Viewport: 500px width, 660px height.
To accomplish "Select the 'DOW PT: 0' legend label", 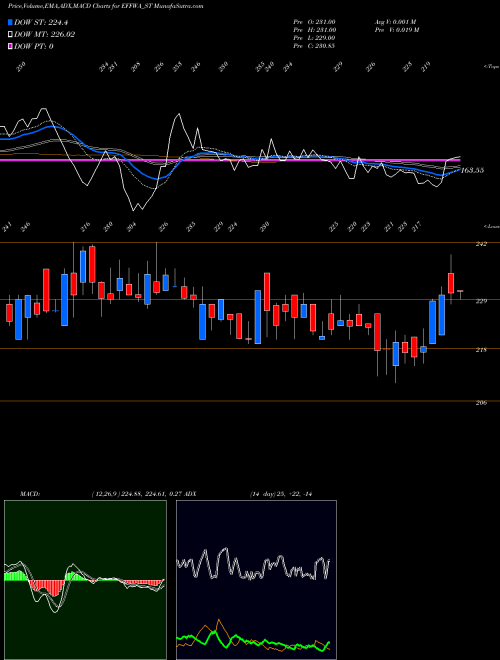I will [x=33, y=46].
